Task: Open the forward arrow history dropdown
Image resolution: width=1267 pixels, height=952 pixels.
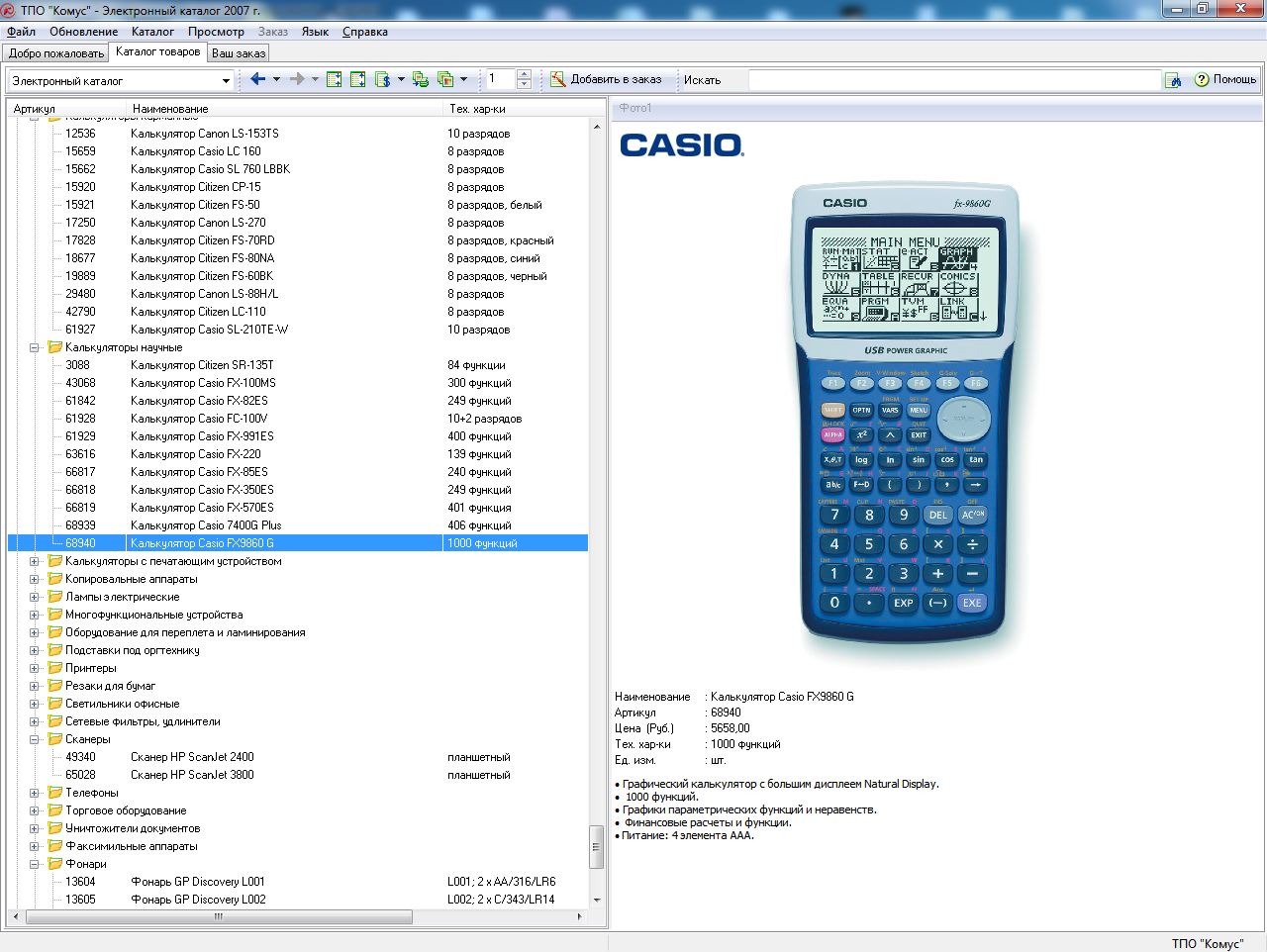Action: (315, 79)
